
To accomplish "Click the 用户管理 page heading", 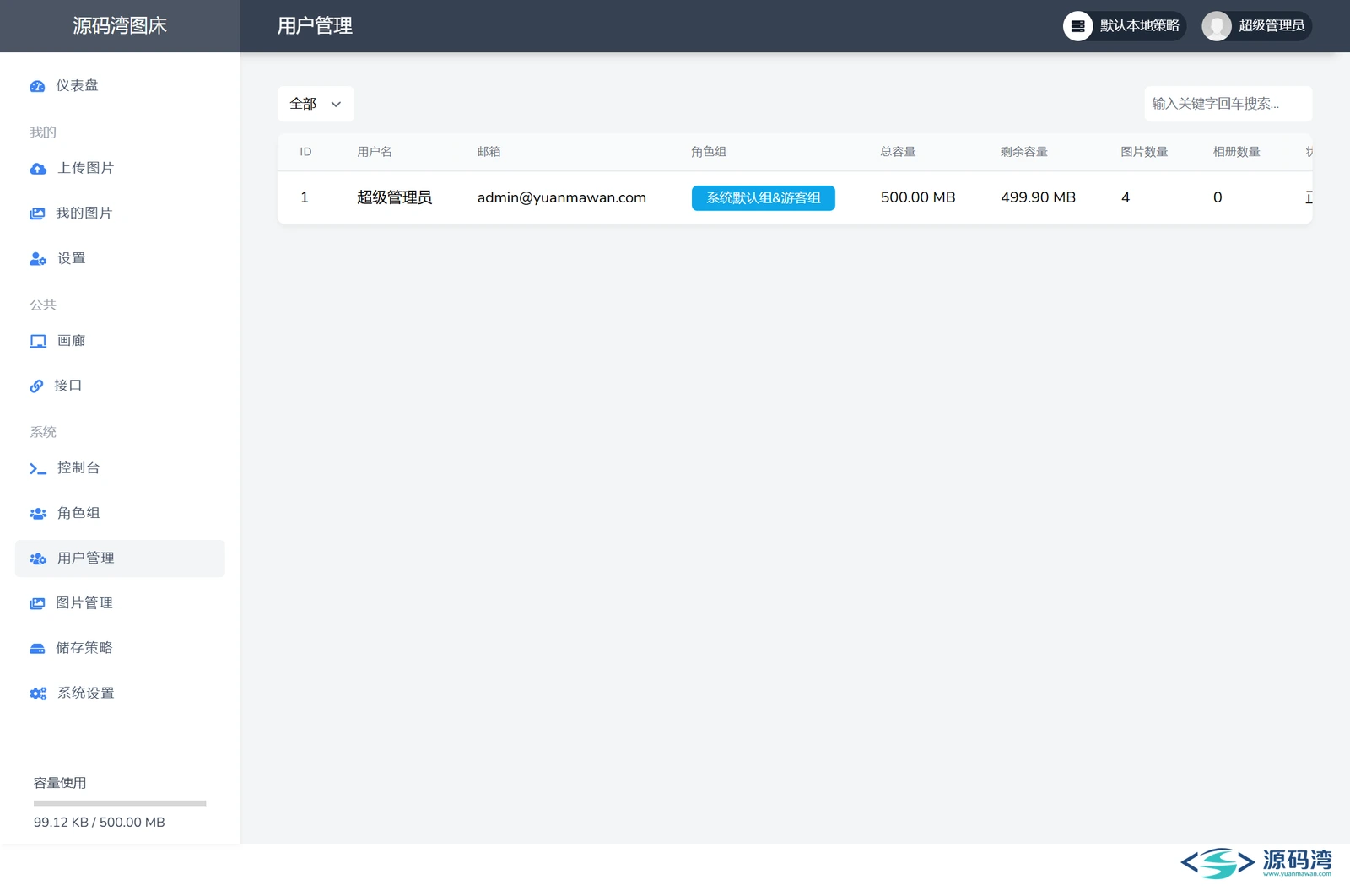I will [315, 26].
